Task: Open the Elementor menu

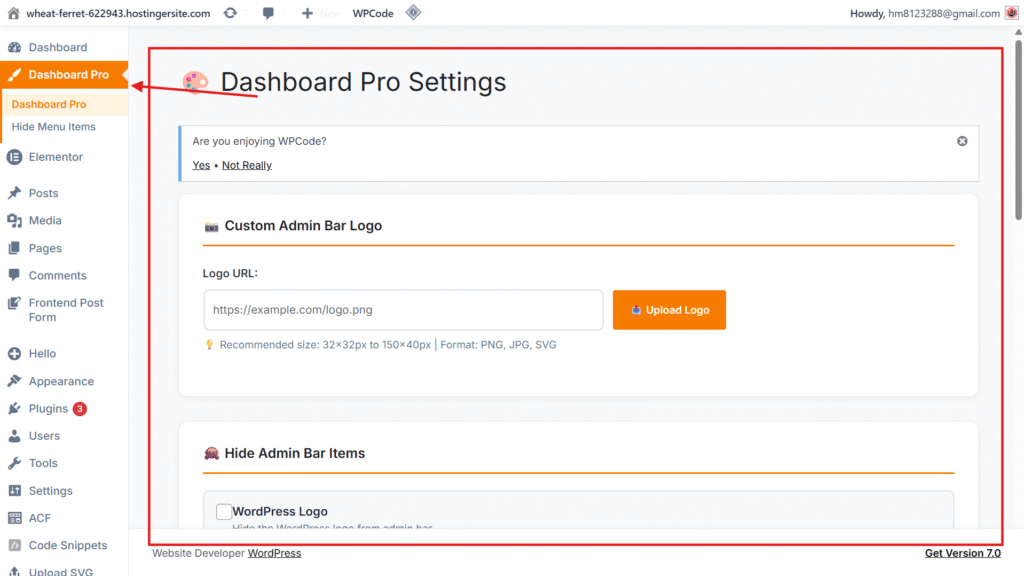Action: click(56, 157)
